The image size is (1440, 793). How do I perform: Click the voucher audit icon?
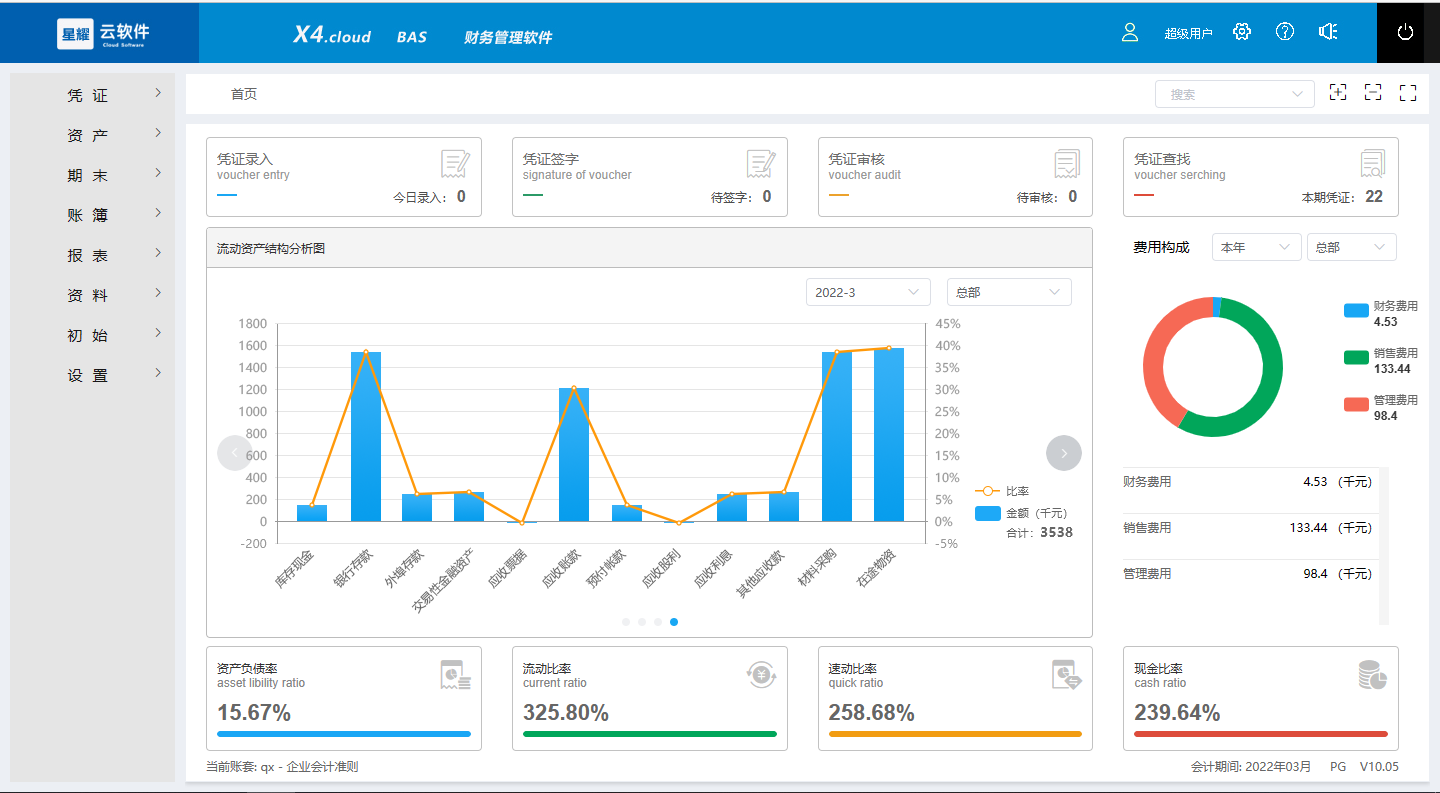coord(1067,164)
